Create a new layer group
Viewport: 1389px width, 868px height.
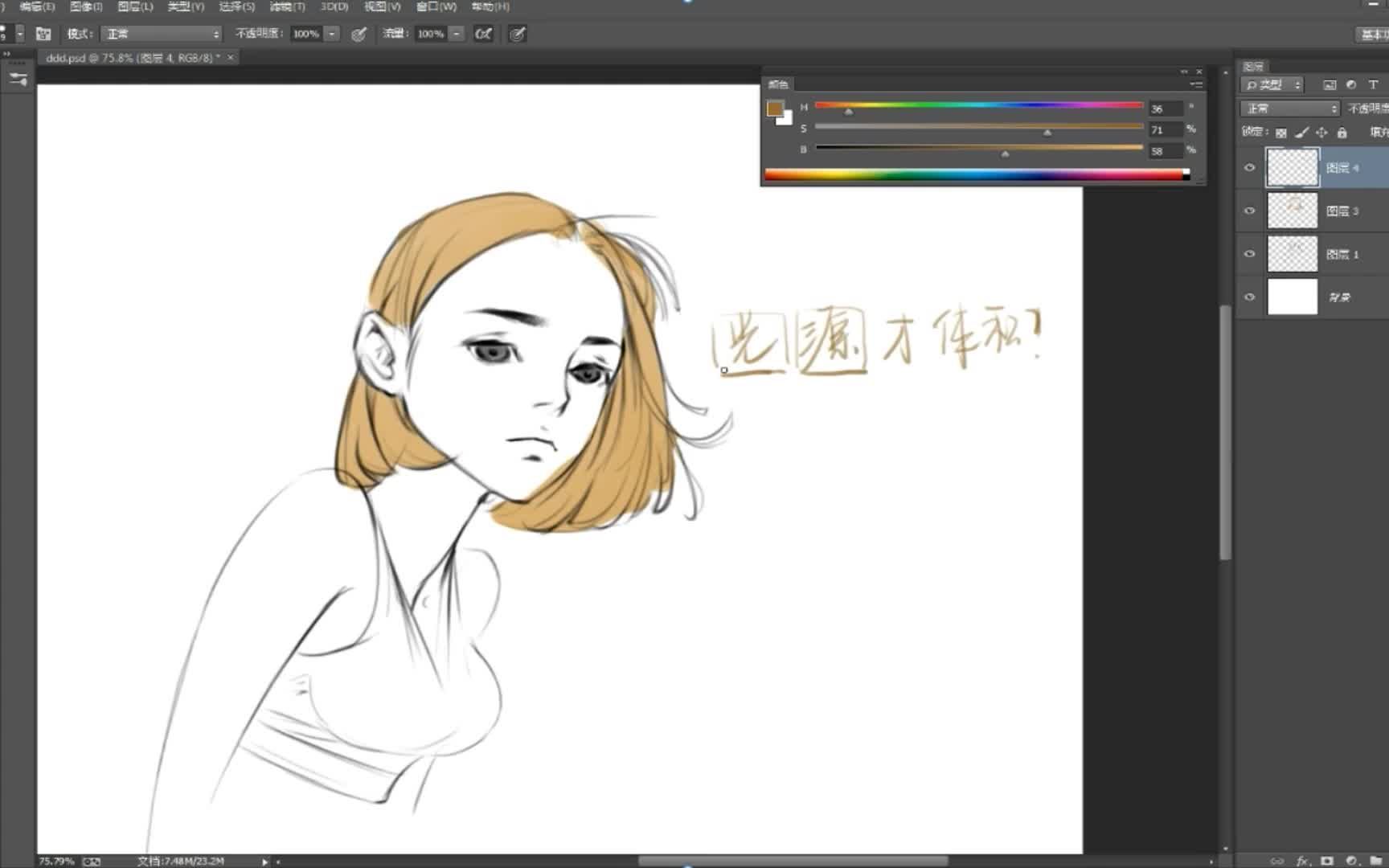tap(1376, 860)
